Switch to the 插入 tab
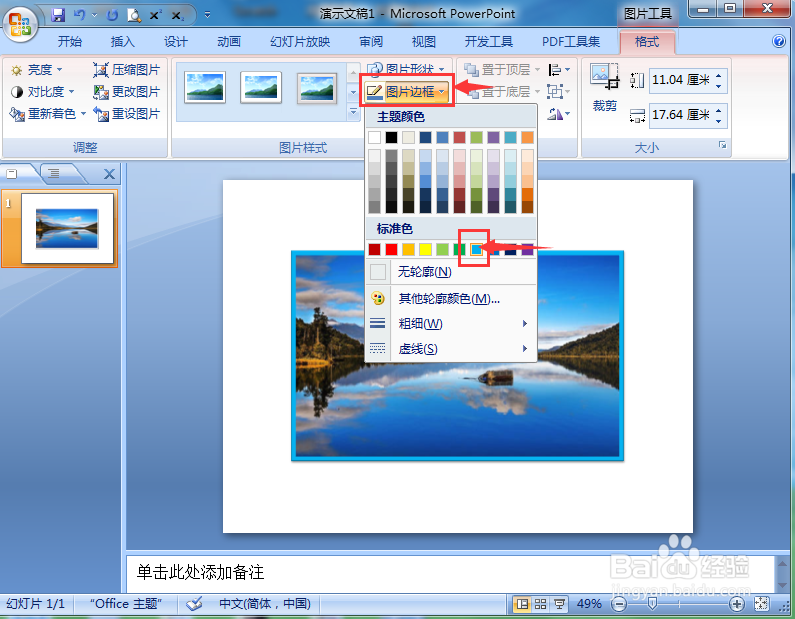The image size is (795, 619). tap(123, 42)
